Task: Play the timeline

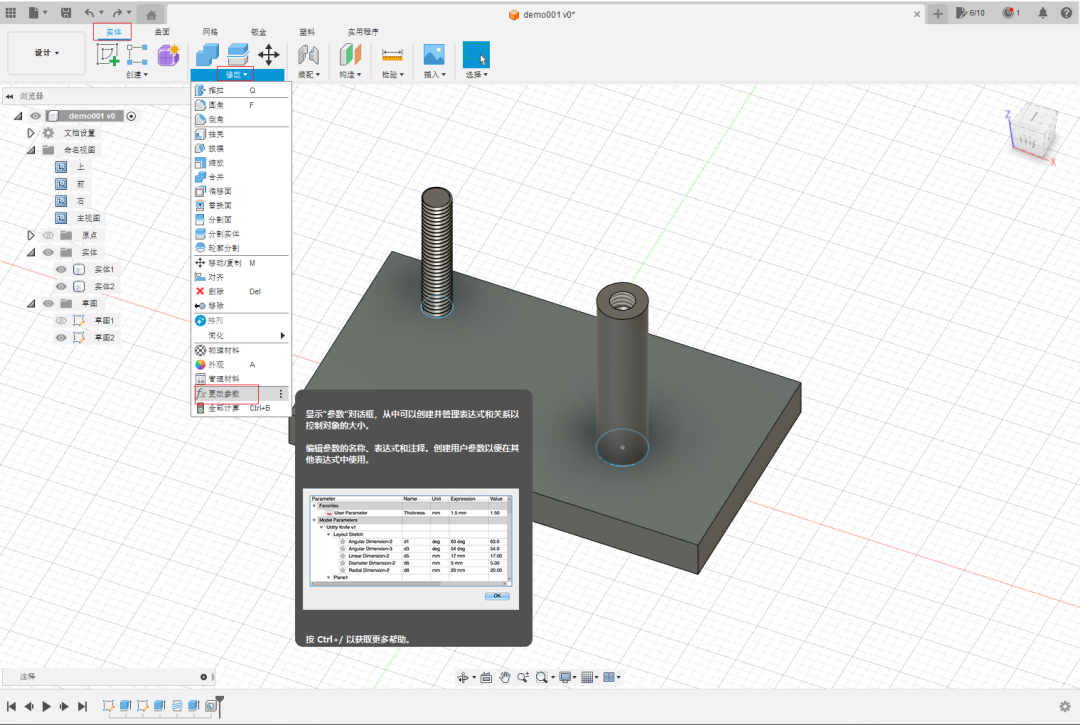Action: (x=46, y=706)
